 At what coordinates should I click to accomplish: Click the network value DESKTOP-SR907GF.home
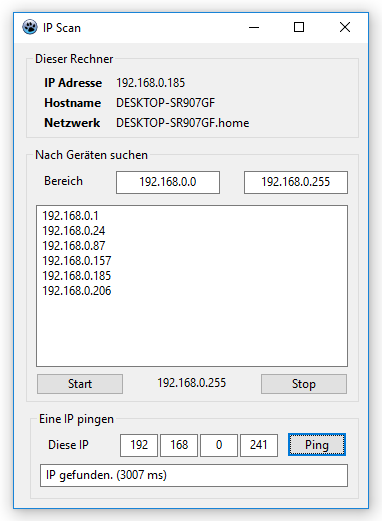[x=182, y=123]
